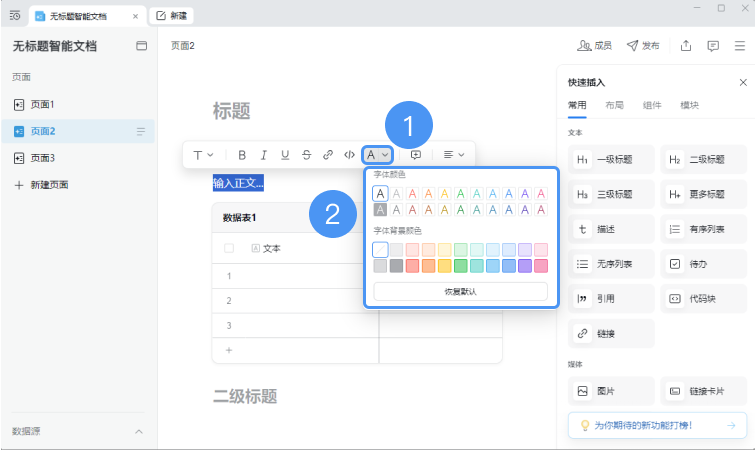Viewport: 755px width, 450px height.
Task: Click the selected 输入正文 text block
Action: tap(238, 183)
